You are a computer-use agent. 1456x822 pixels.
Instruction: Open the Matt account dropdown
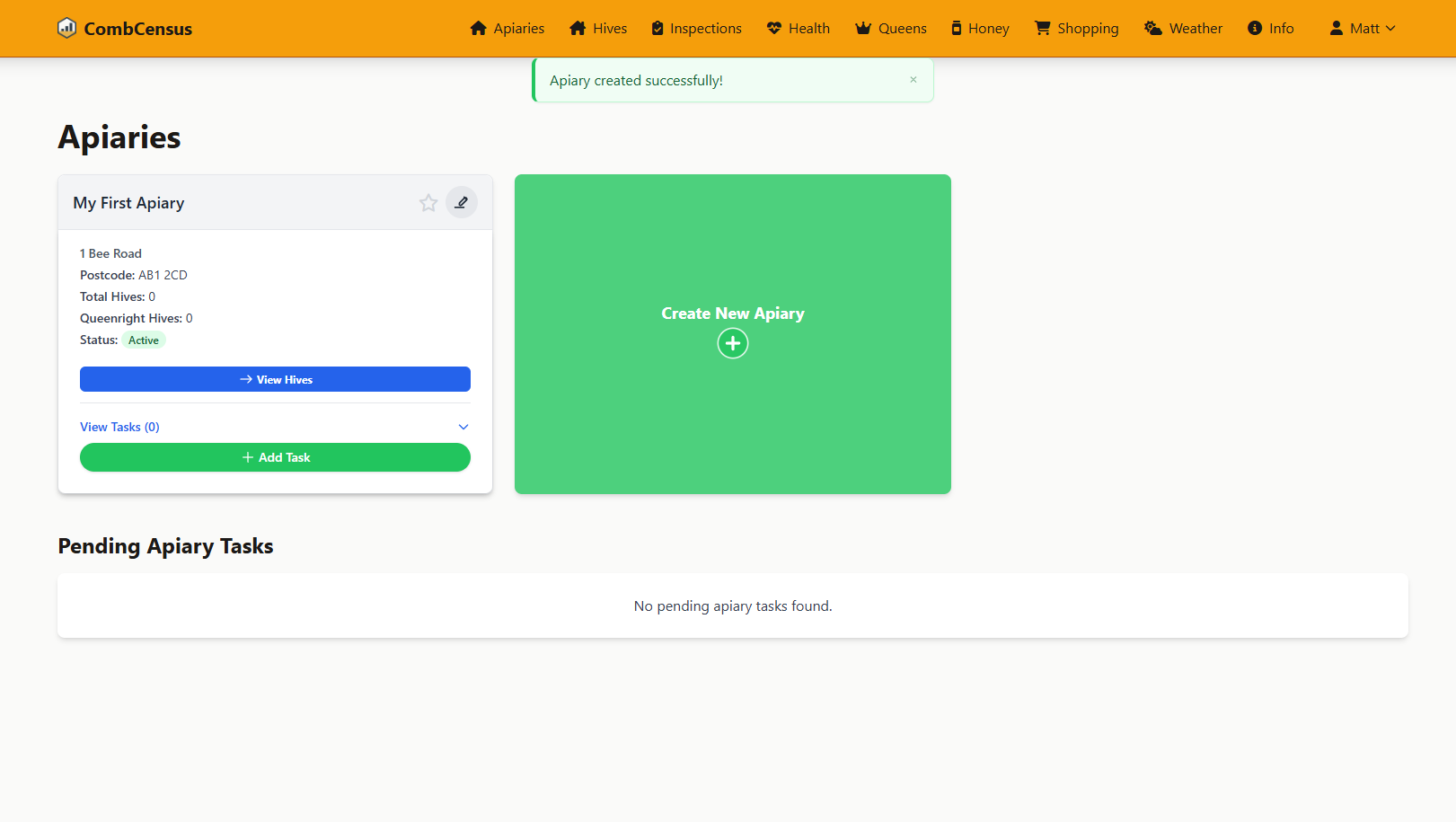point(1362,28)
